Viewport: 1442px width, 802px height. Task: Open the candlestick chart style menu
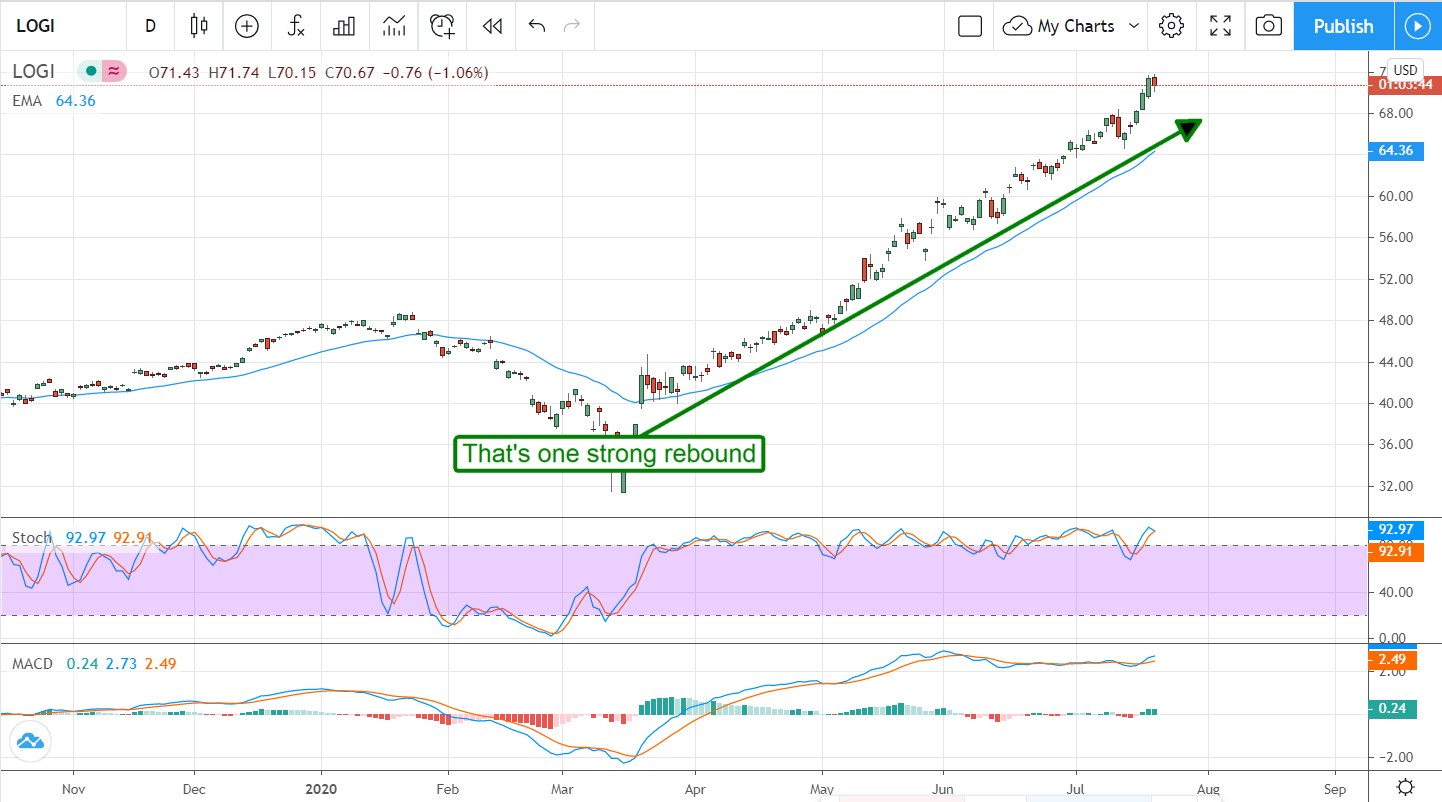pyautogui.click(x=198, y=26)
